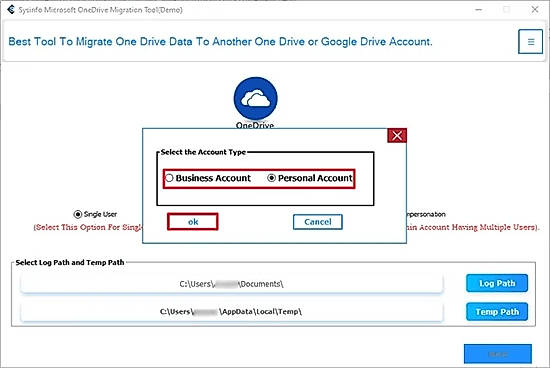Click 'Select Log Path and Temp Path' label
Viewport: 550px width, 368px height.
pyautogui.click(x=70, y=262)
